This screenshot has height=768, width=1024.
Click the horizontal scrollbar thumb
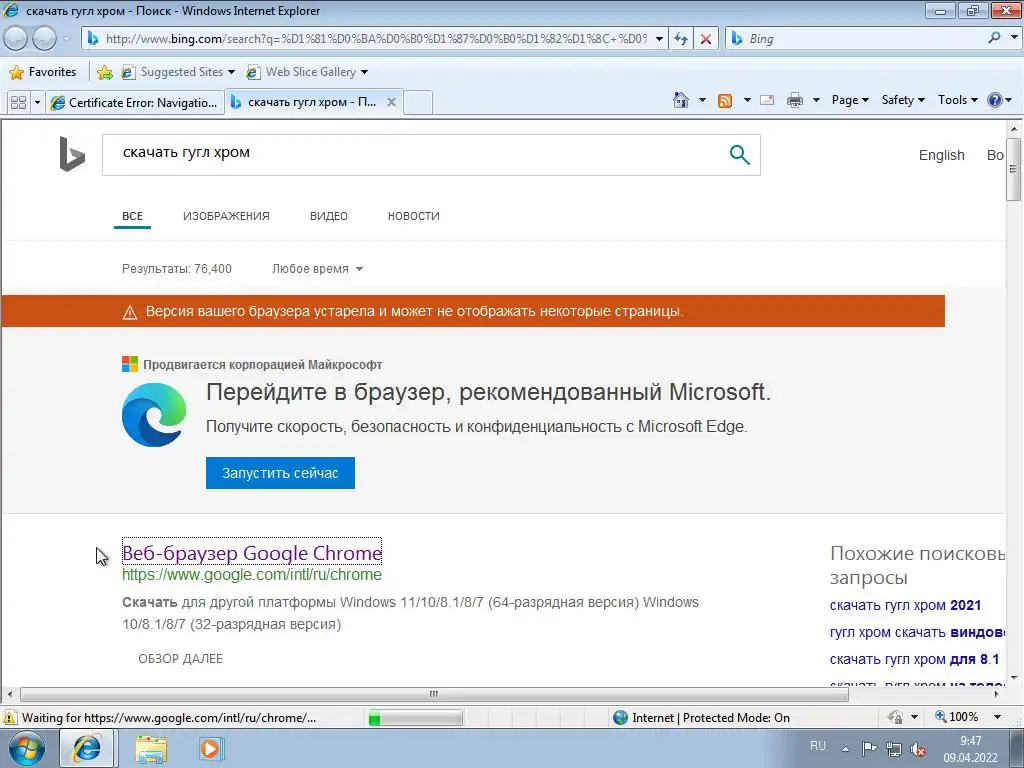(x=434, y=694)
